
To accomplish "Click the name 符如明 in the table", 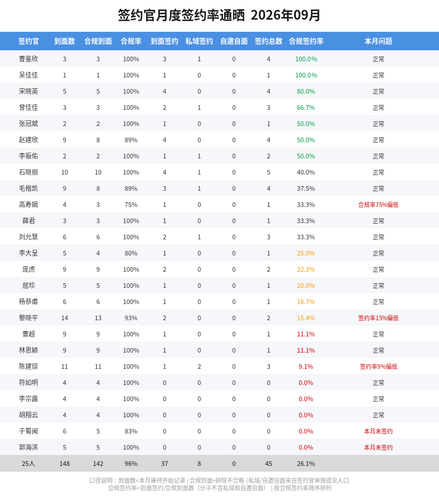I will tap(28, 383).
